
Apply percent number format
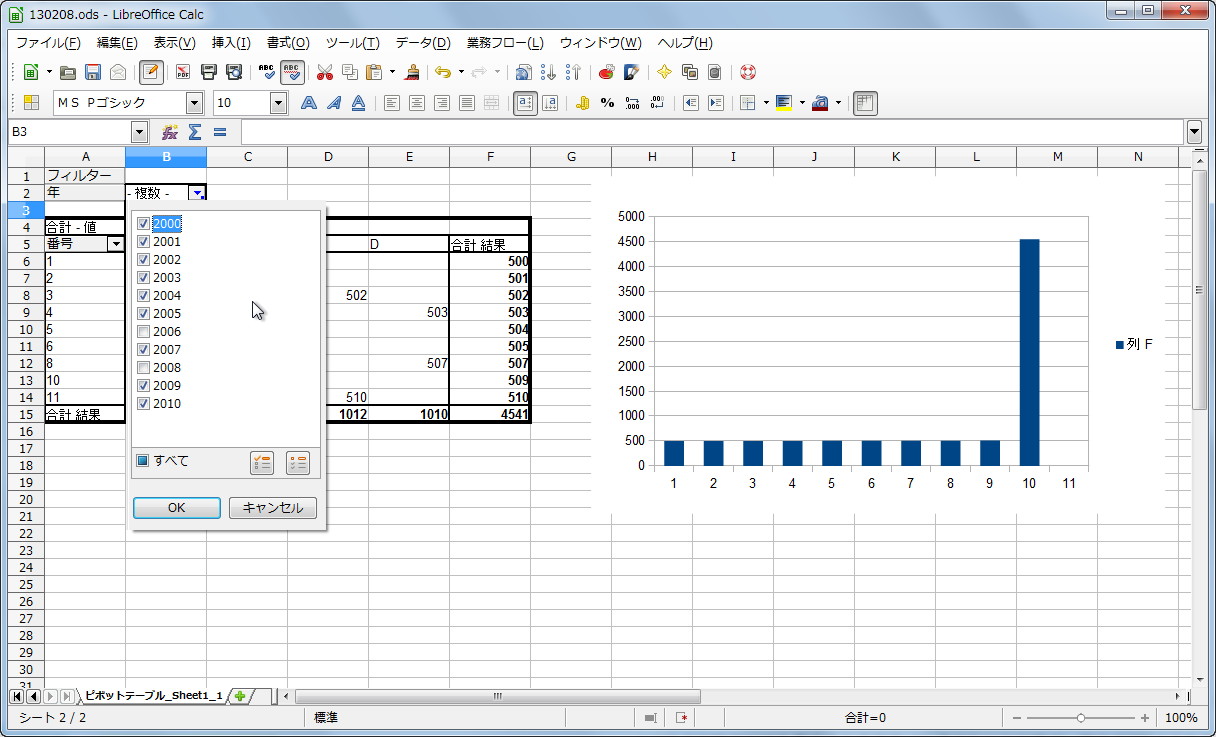point(607,103)
